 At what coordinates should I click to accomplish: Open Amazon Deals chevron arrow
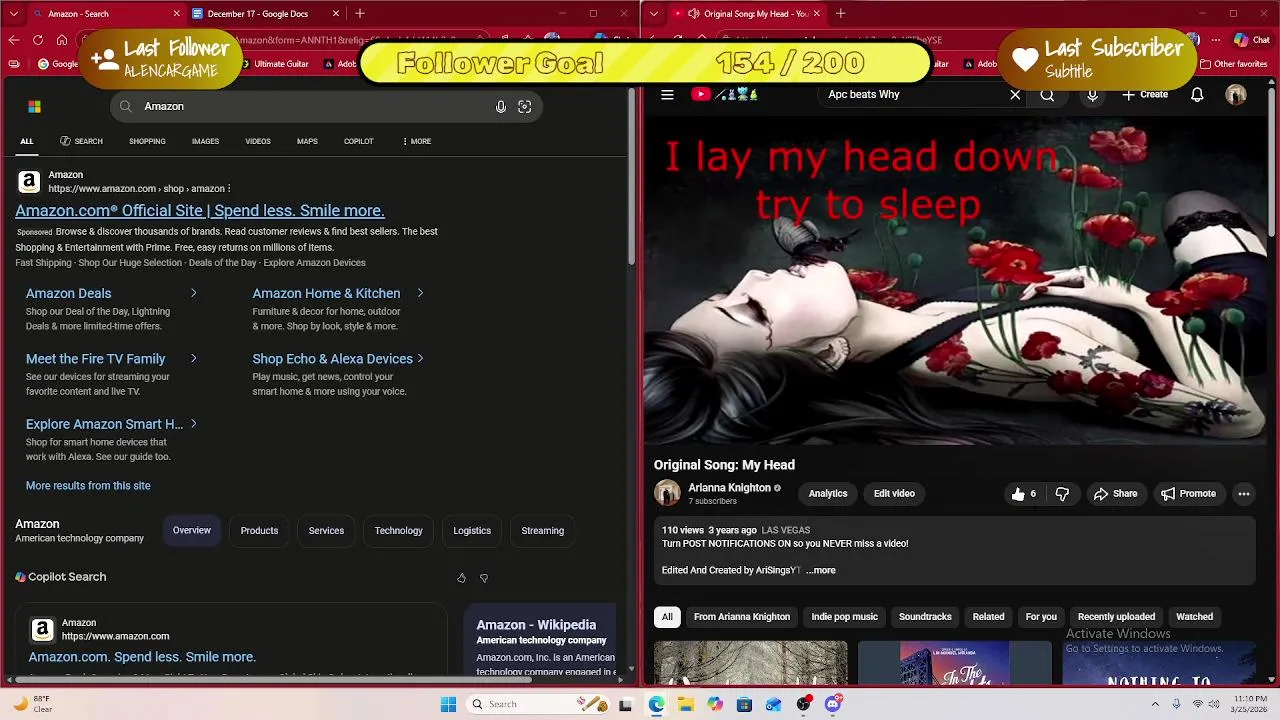[193, 293]
